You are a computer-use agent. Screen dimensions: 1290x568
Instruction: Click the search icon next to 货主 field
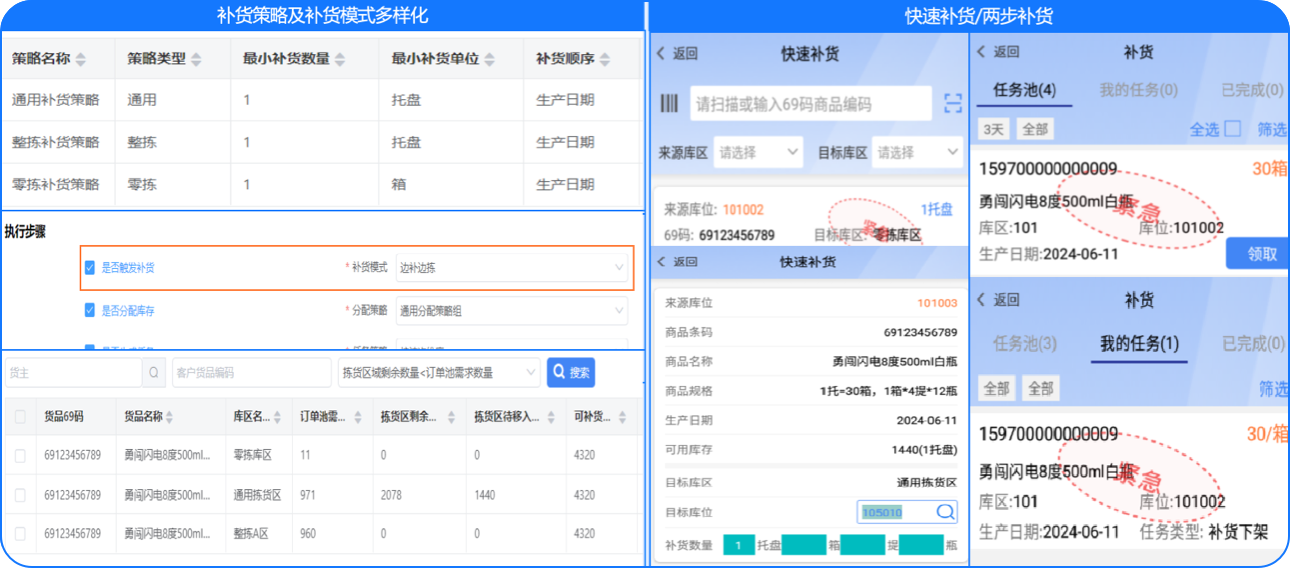154,373
